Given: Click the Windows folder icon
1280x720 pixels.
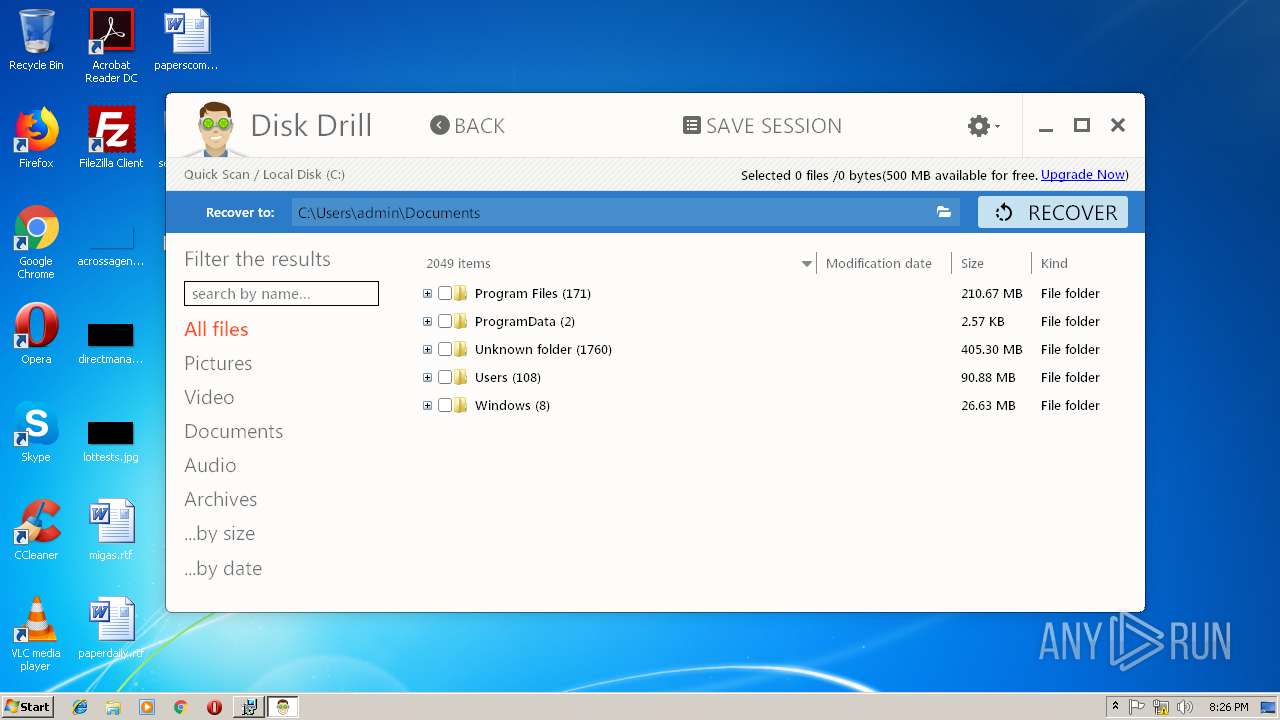Looking at the screenshot, I should pyautogui.click(x=461, y=405).
